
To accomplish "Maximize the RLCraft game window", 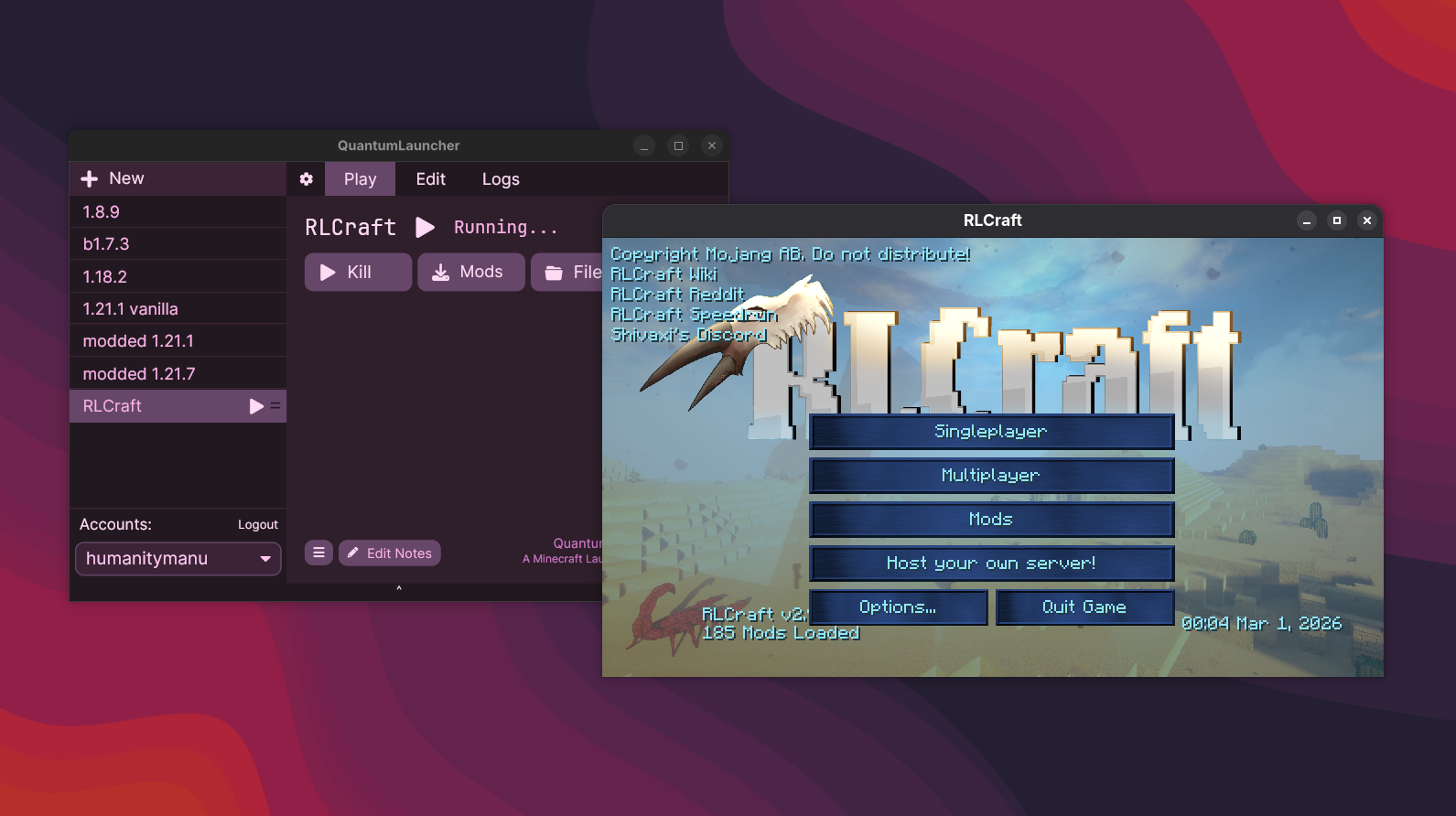I will tap(1337, 220).
